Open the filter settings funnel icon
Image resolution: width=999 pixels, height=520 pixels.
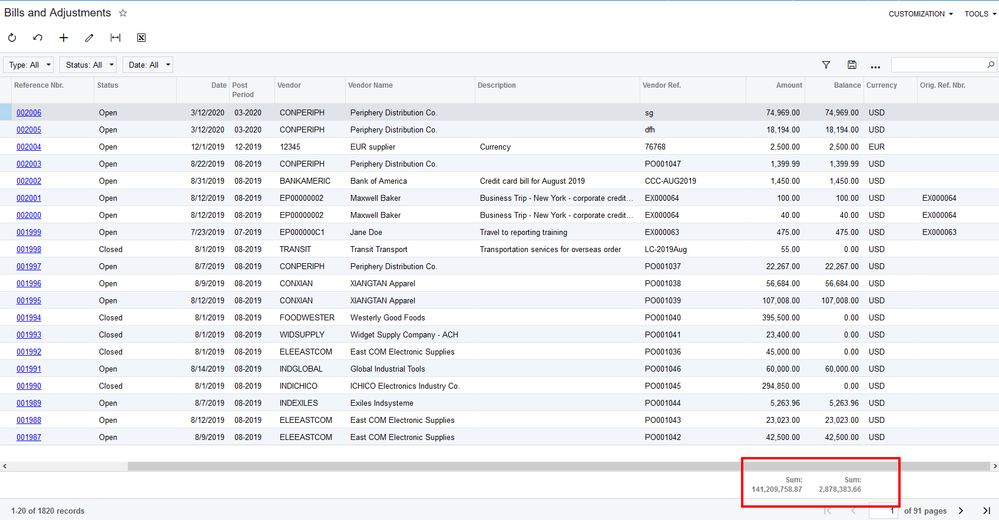pyautogui.click(x=826, y=64)
